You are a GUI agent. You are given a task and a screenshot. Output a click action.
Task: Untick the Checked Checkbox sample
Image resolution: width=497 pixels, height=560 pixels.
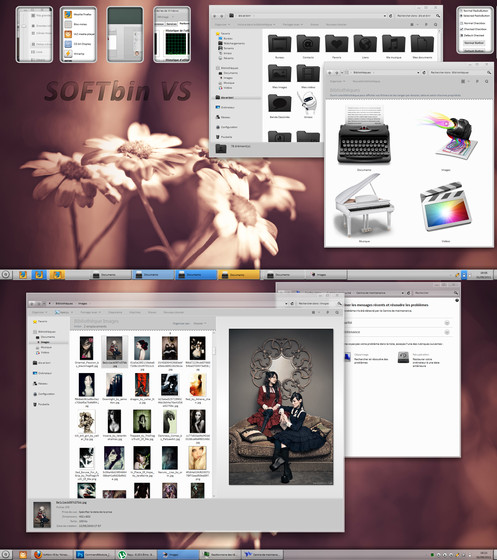[x=473, y=29]
